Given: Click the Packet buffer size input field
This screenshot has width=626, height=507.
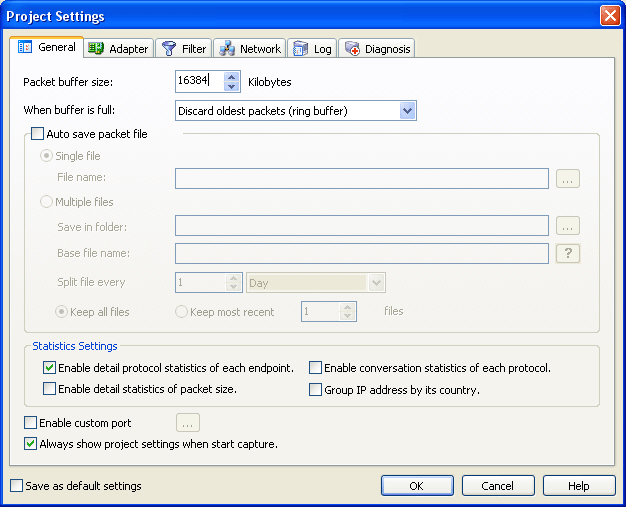Looking at the screenshot, I should 198,82.
